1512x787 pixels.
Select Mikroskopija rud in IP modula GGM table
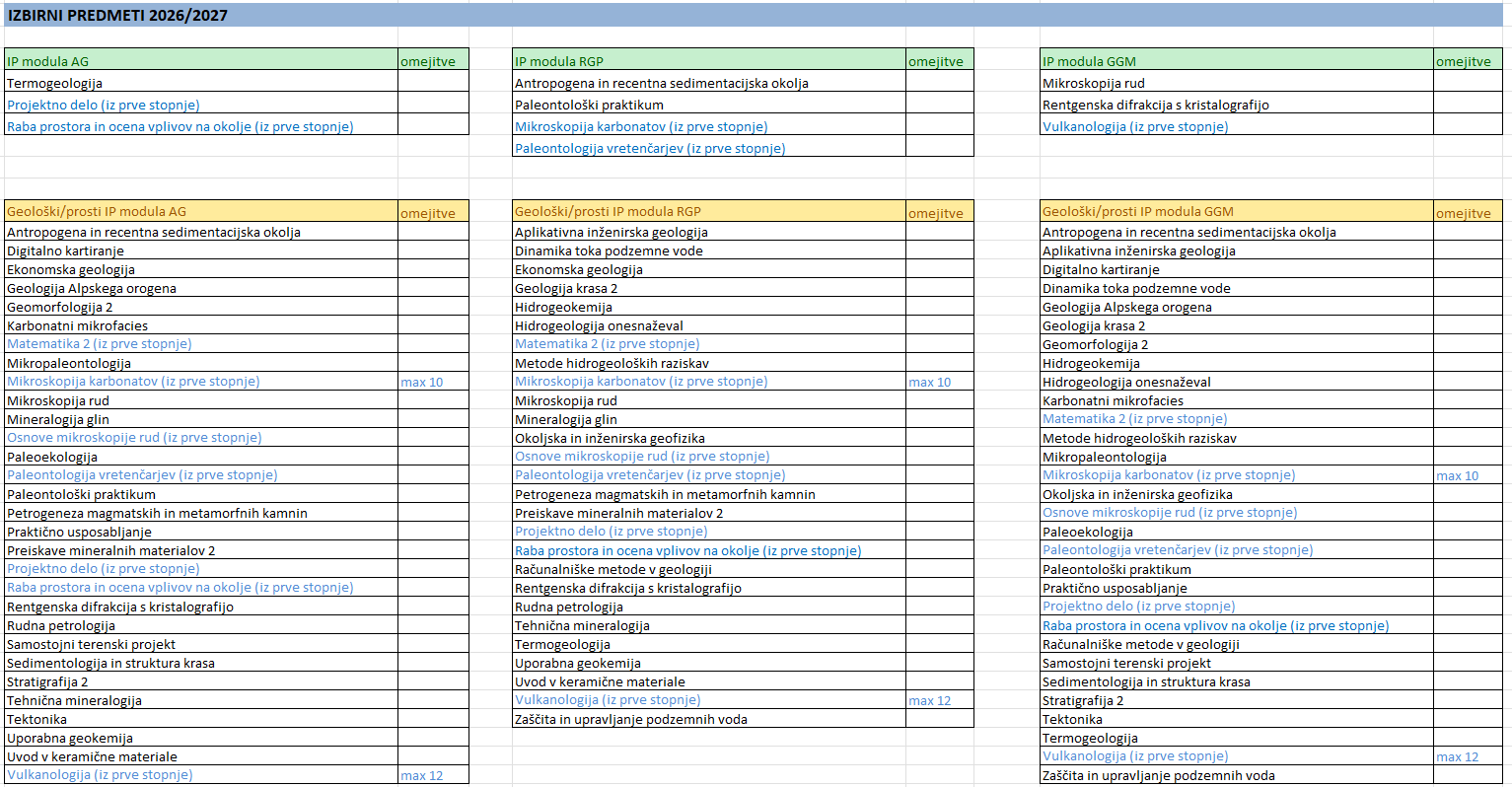pos(1094,84)
